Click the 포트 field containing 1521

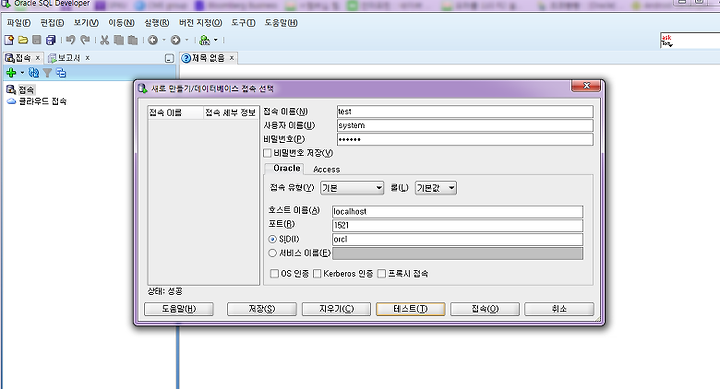coord(457,226)
